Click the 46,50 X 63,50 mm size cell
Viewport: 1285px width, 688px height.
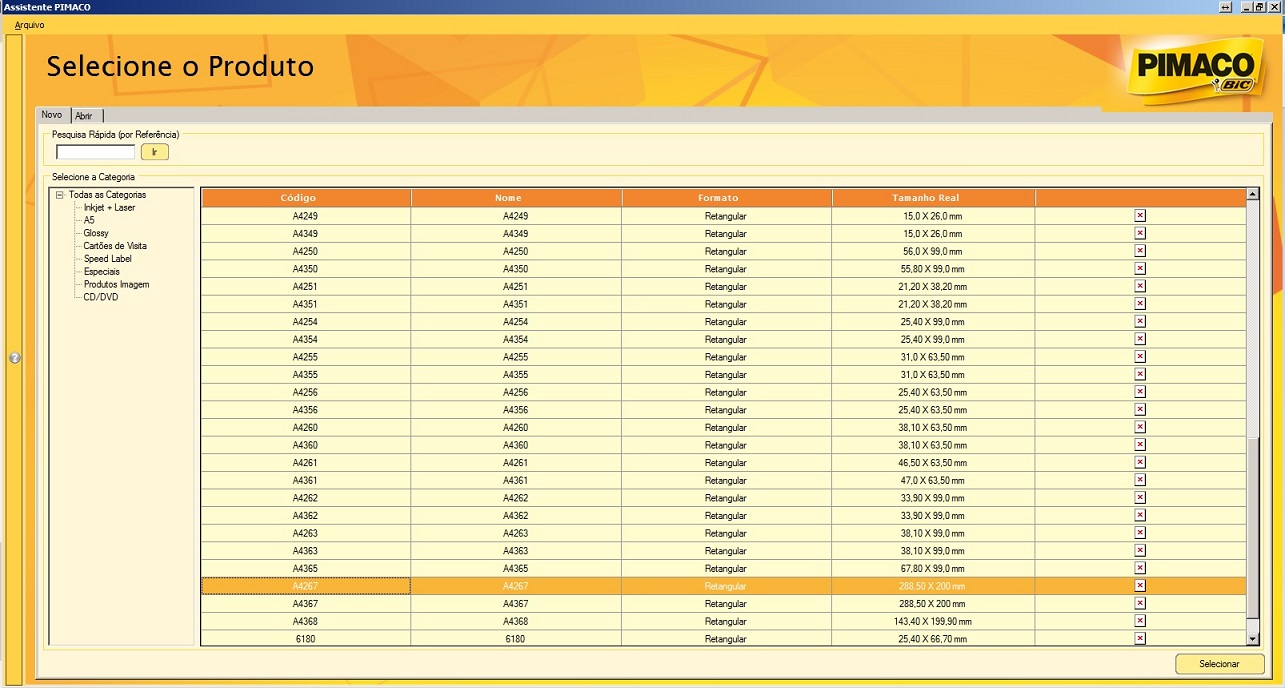(x=933, y=463)
